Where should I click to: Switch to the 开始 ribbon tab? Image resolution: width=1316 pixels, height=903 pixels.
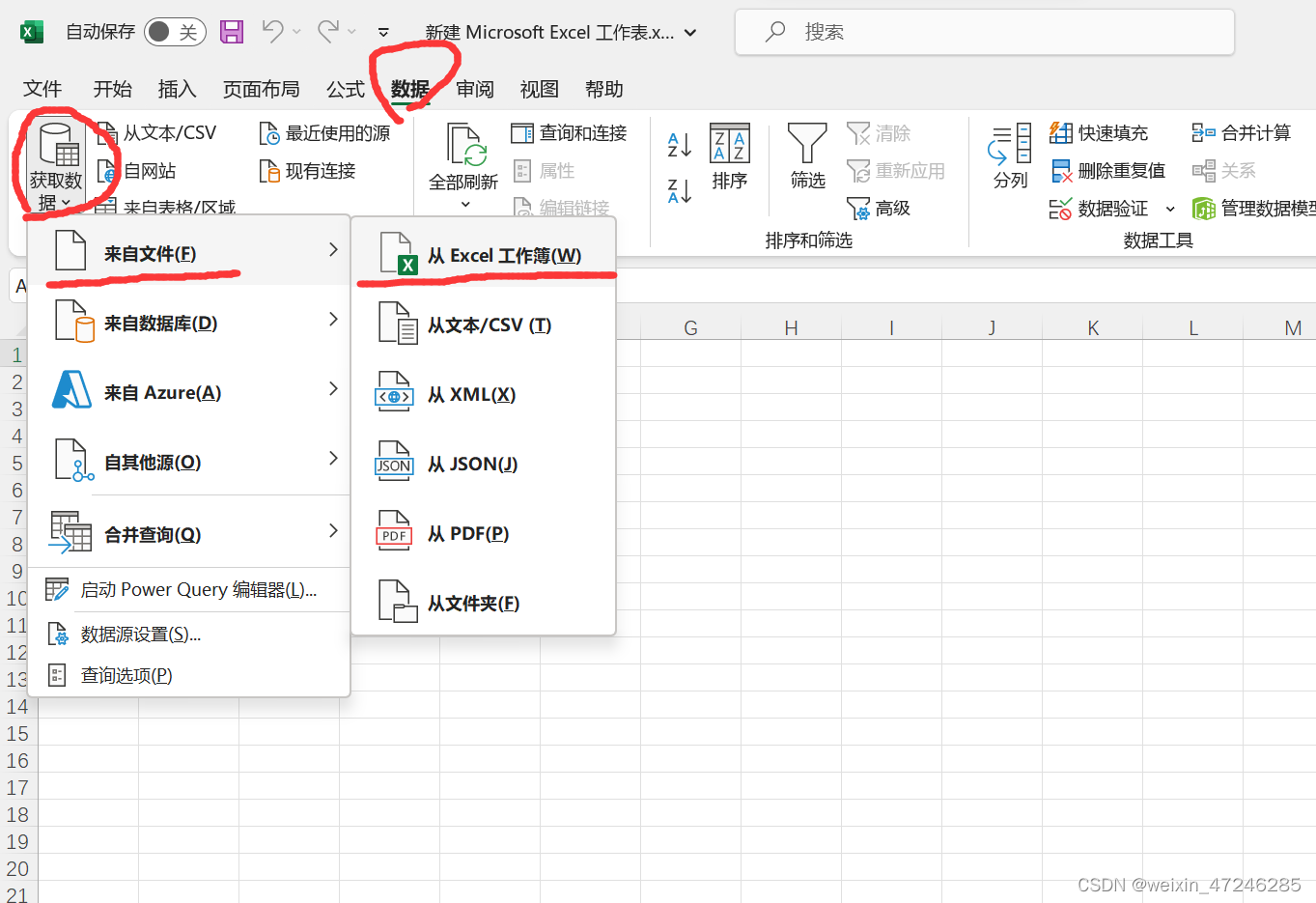click(112, 89)
